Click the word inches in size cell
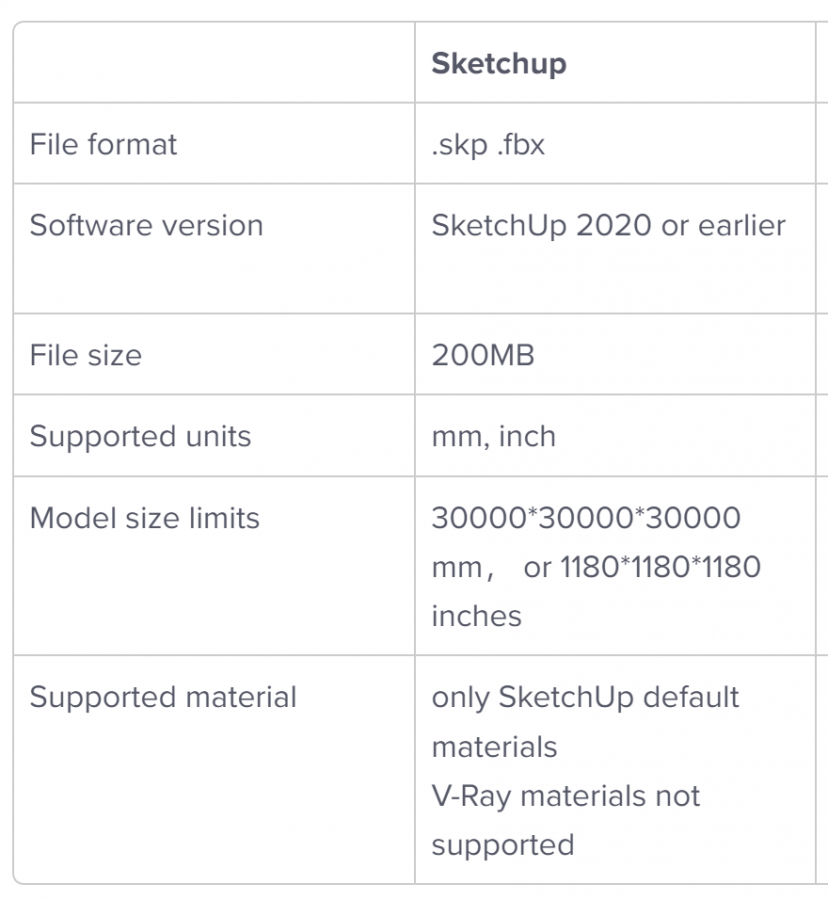828x900 pixels. coord(476,616)
